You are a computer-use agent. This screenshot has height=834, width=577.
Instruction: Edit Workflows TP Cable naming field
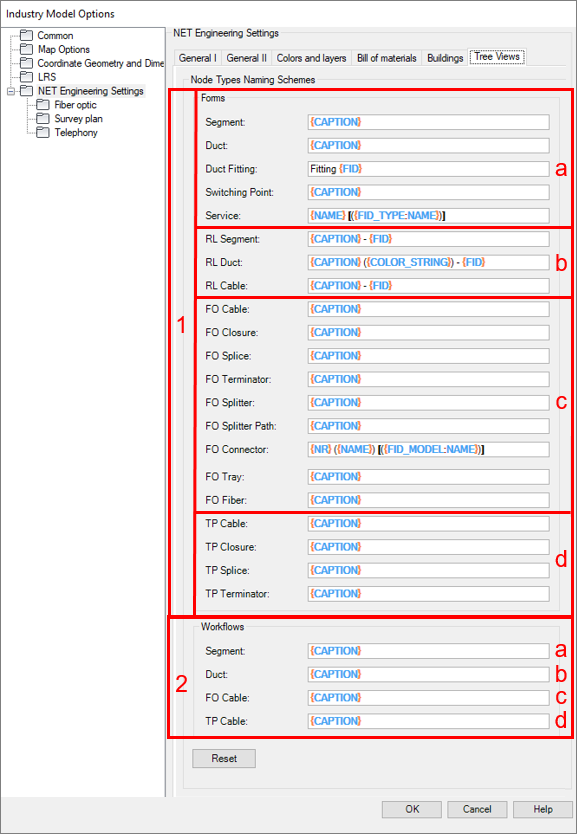428,722
